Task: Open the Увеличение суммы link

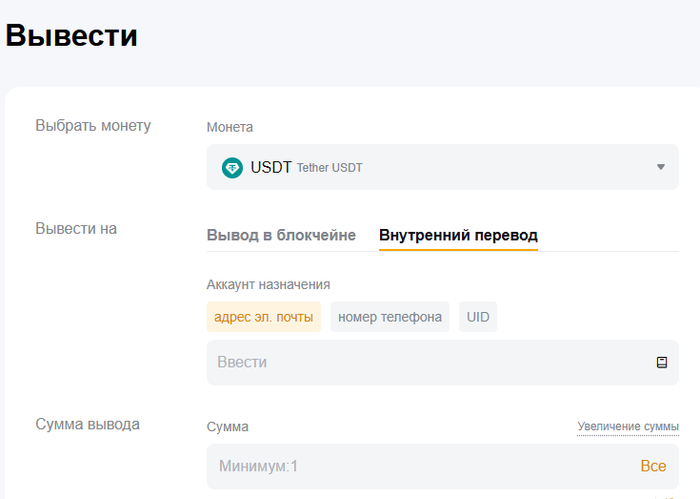Action: (627, 427)
